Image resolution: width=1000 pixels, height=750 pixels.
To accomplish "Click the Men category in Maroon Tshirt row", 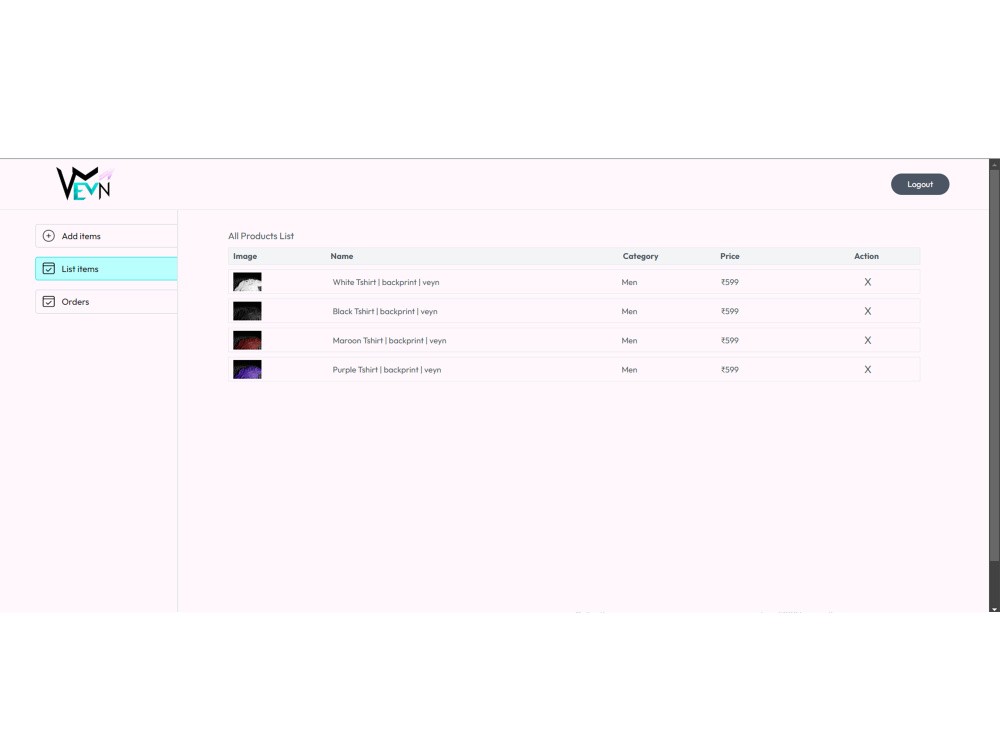I will pyautogui.click(x=629, y=341).
